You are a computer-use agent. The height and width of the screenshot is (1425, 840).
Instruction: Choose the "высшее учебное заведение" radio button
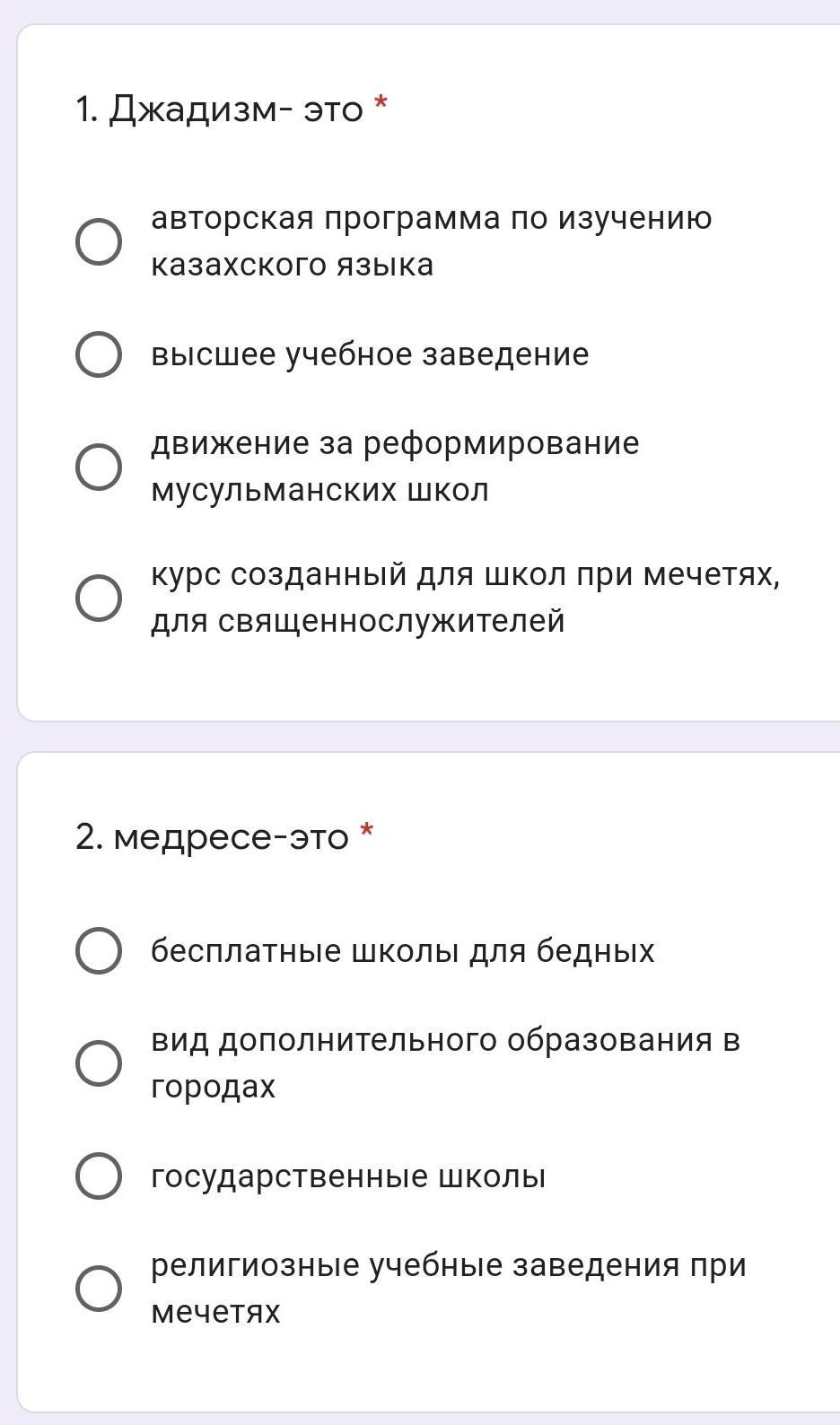point(99,354)
